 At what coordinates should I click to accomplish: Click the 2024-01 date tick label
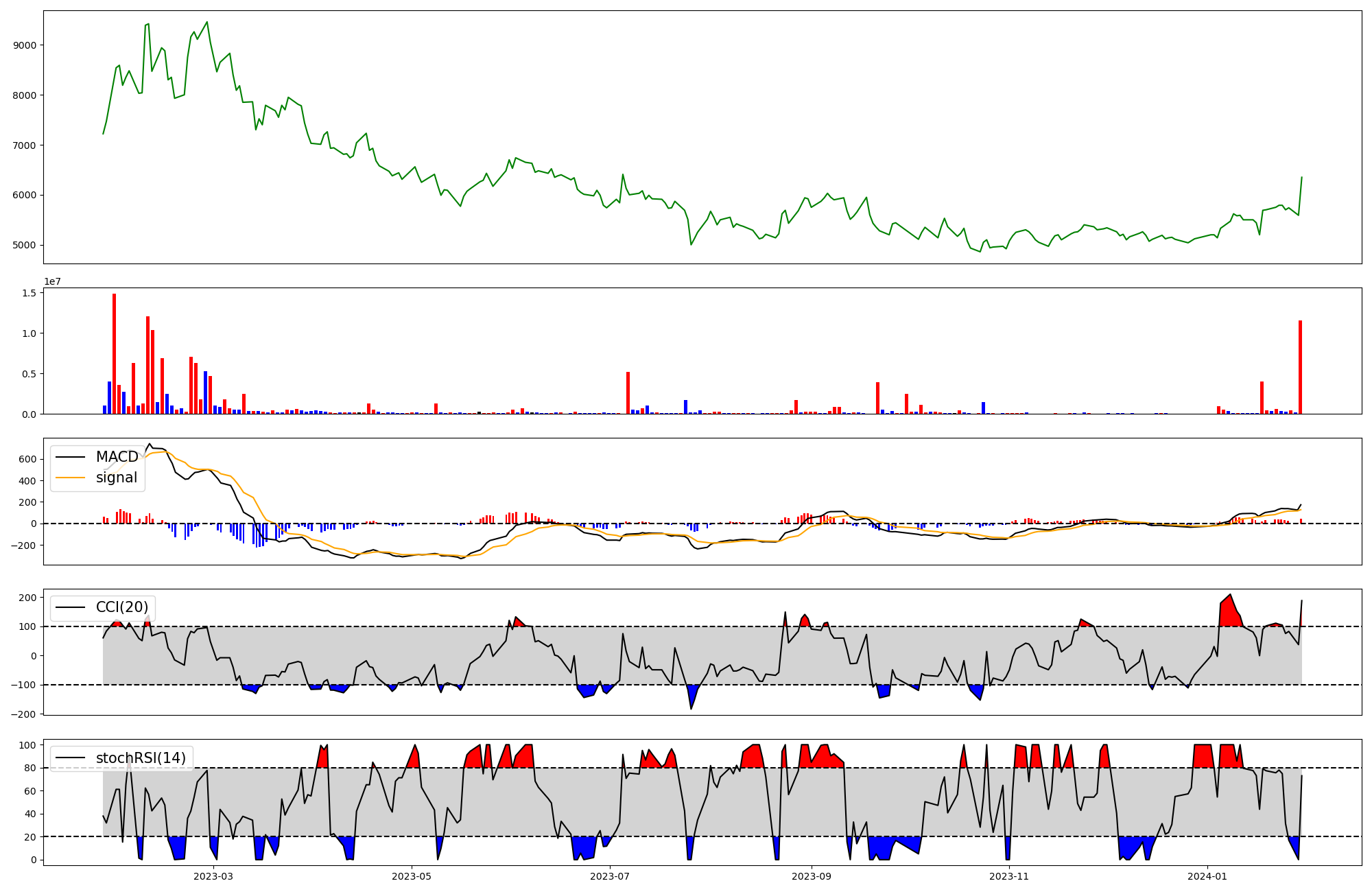click(x=1207, y=876)
